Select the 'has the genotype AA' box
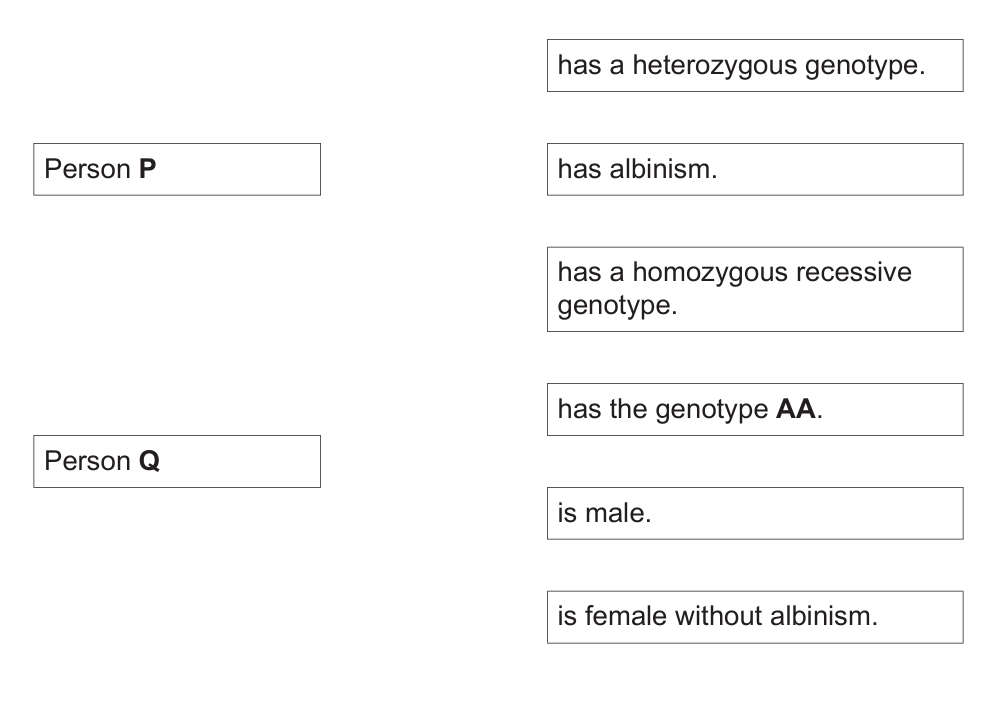The height and width of the screenshot is (705, 1000). pos(755,409)
